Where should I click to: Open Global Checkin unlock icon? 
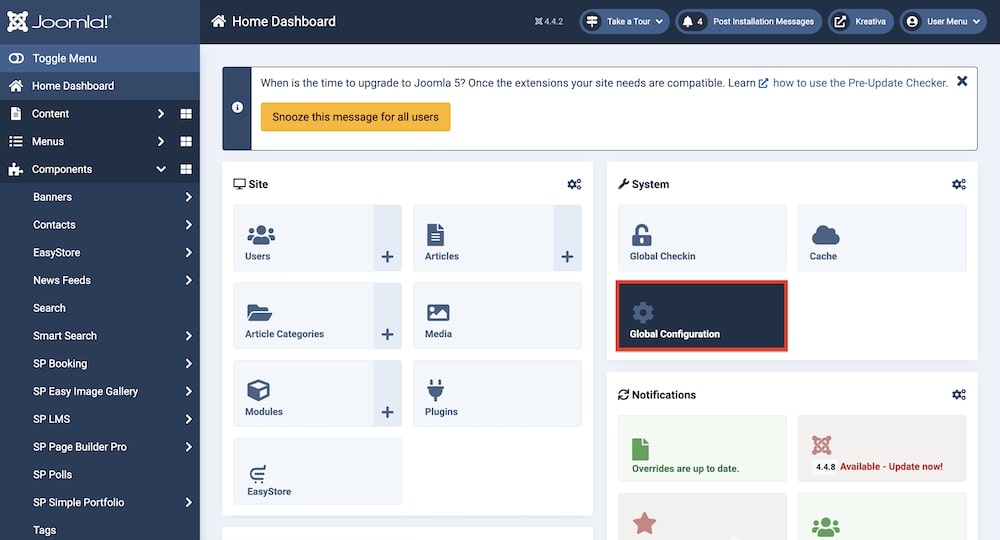tap(641, 235)
